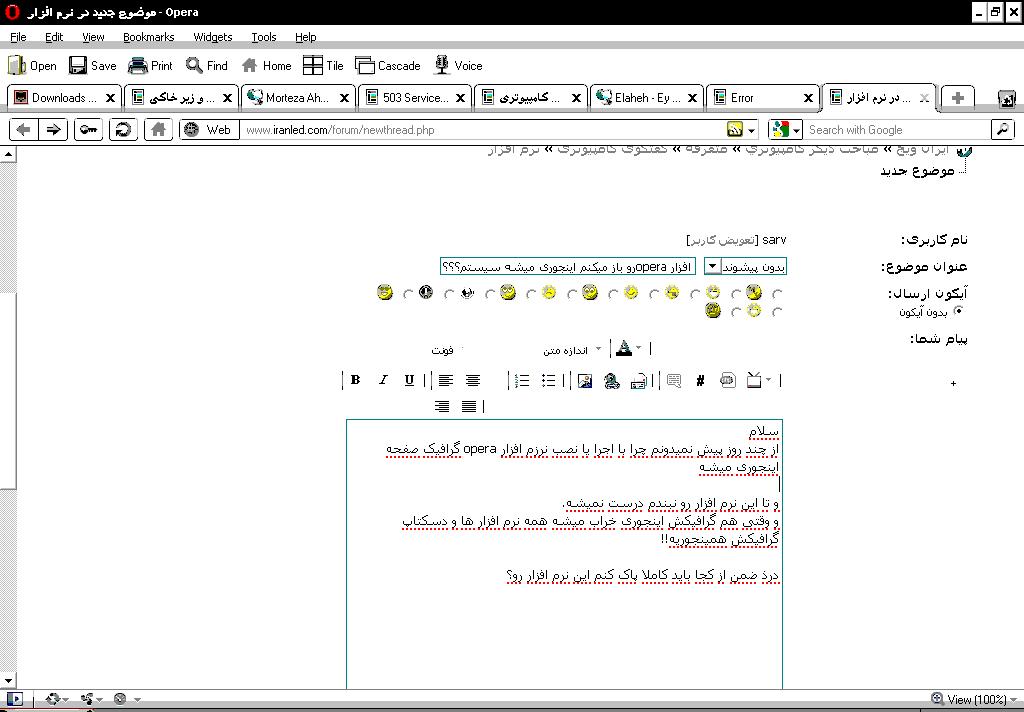Choose the first radio in second emoticon row

(777, 312)
